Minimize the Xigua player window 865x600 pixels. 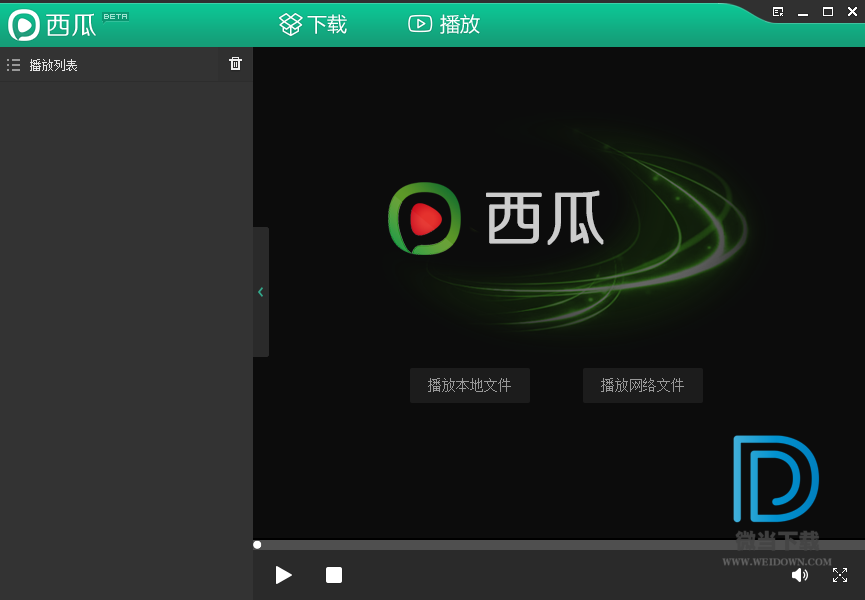pos(803,12)
